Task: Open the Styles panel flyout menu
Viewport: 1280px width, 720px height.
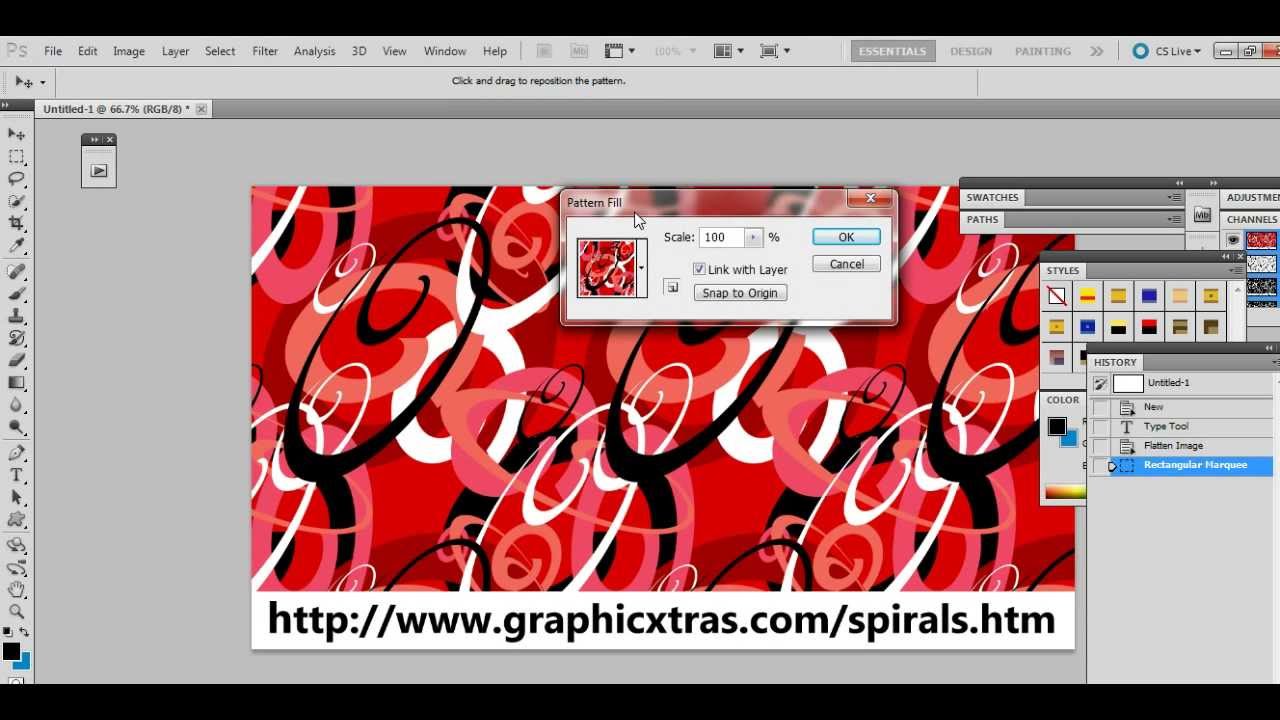Action: (1234, 271)
